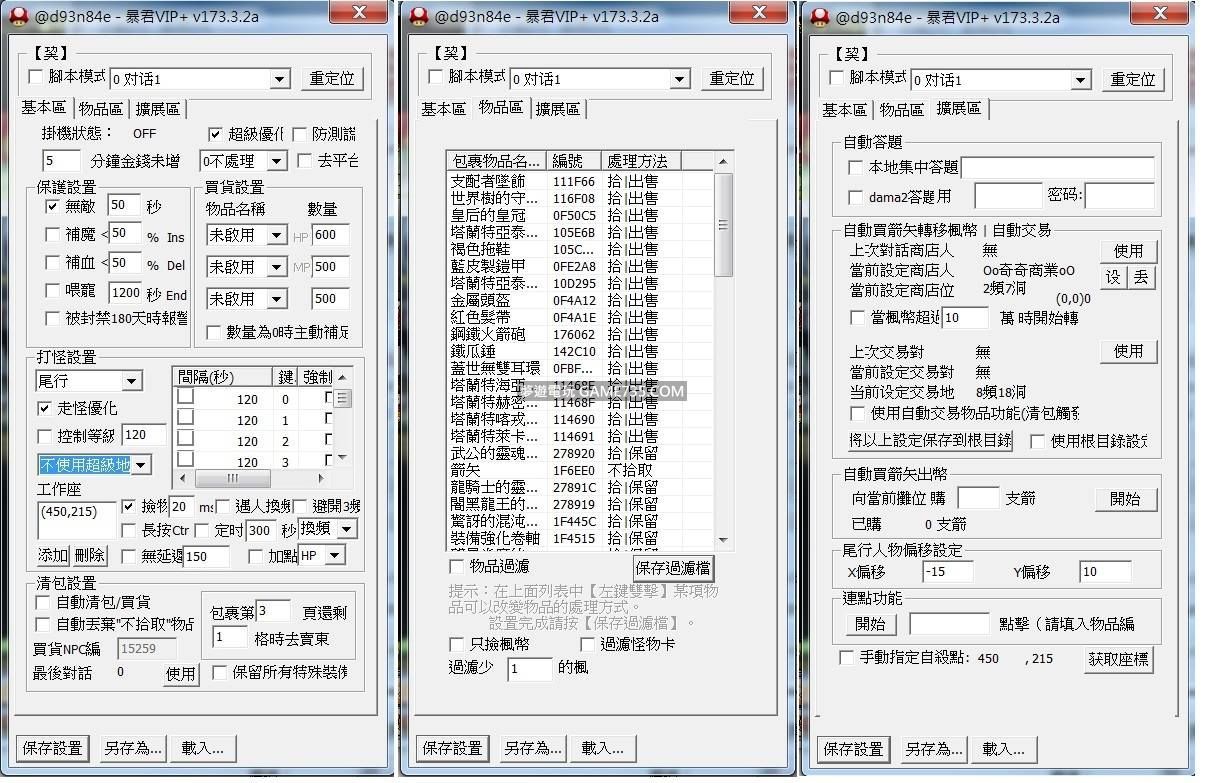Viewport: 1205px width, 783px height.
Task: Enable 只撿楓幣 checkbox
Action: click(x=456, y=644)
